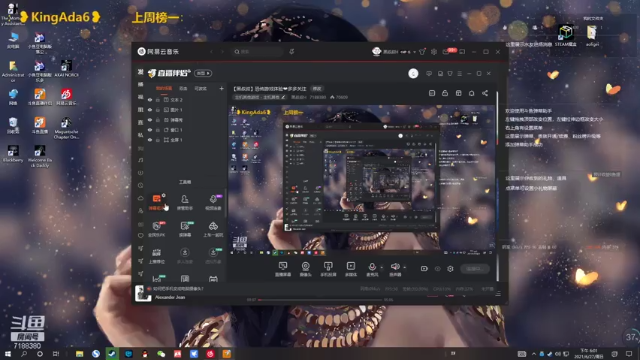Click the share icon in room info row
The width and height of the screenshot is (640, 360).
tap(485, 93)
